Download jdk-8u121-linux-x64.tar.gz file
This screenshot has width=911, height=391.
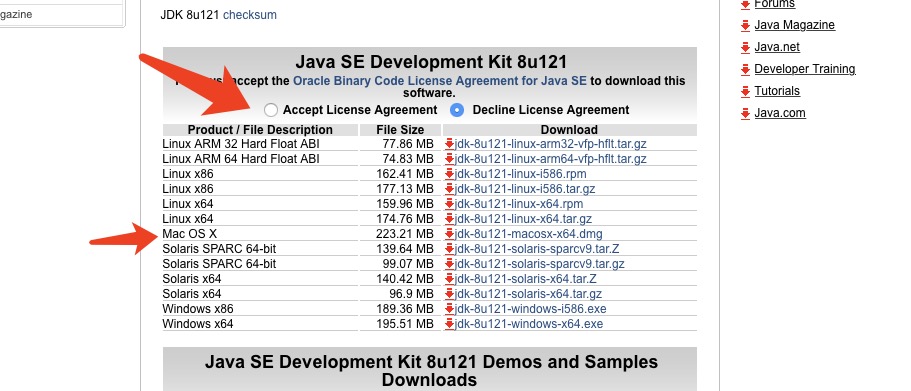coord(523,219)
